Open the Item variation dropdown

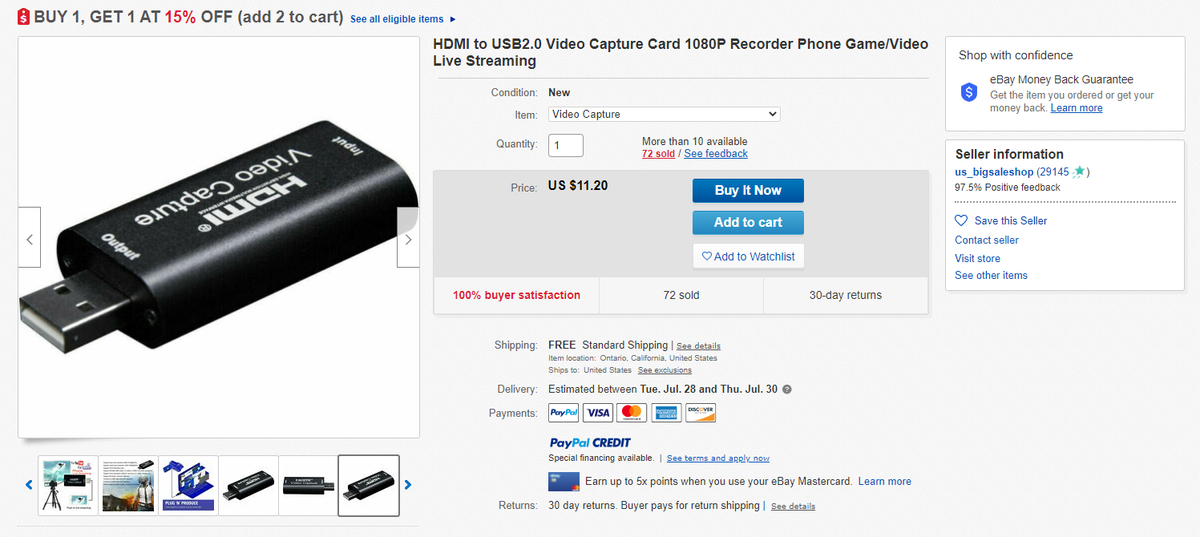point(664,114)
